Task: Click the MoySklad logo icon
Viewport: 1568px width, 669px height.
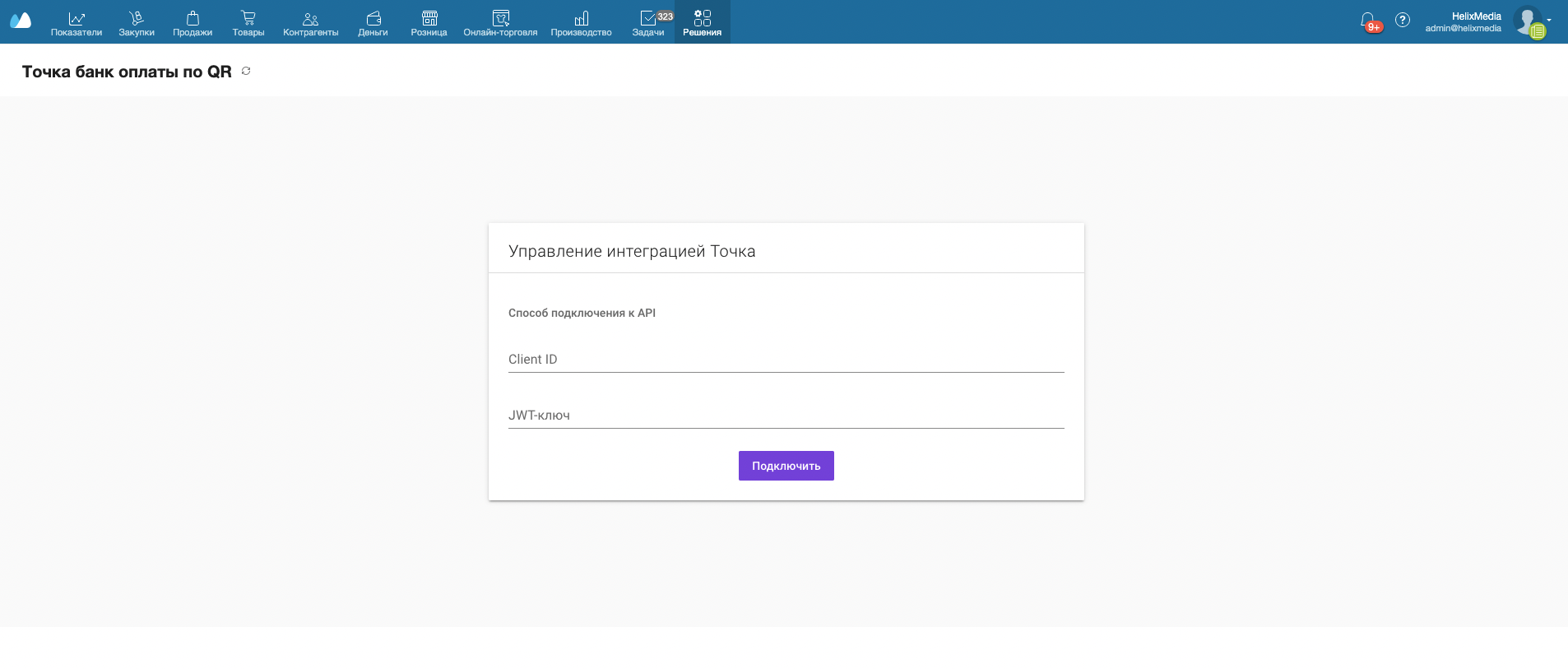Action: [x=21, y=21]
